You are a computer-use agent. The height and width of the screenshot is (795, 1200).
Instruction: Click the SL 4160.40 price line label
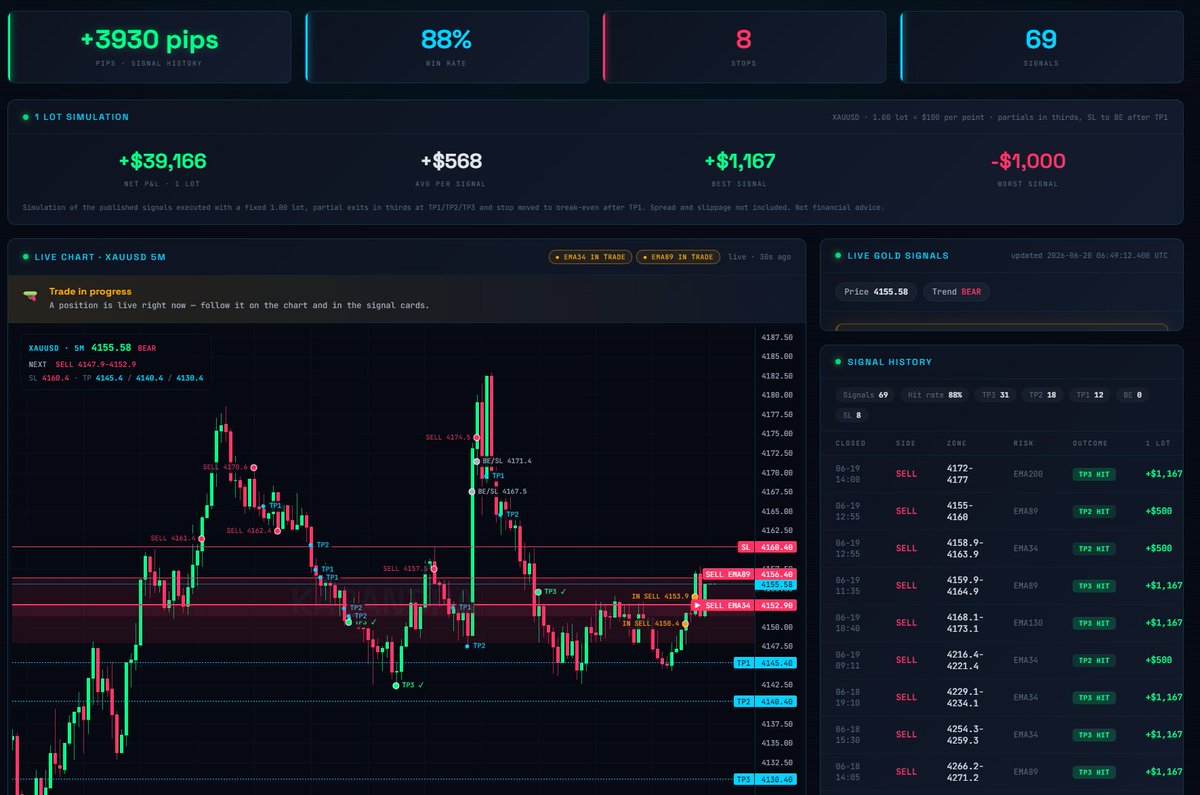coord(766,547)
